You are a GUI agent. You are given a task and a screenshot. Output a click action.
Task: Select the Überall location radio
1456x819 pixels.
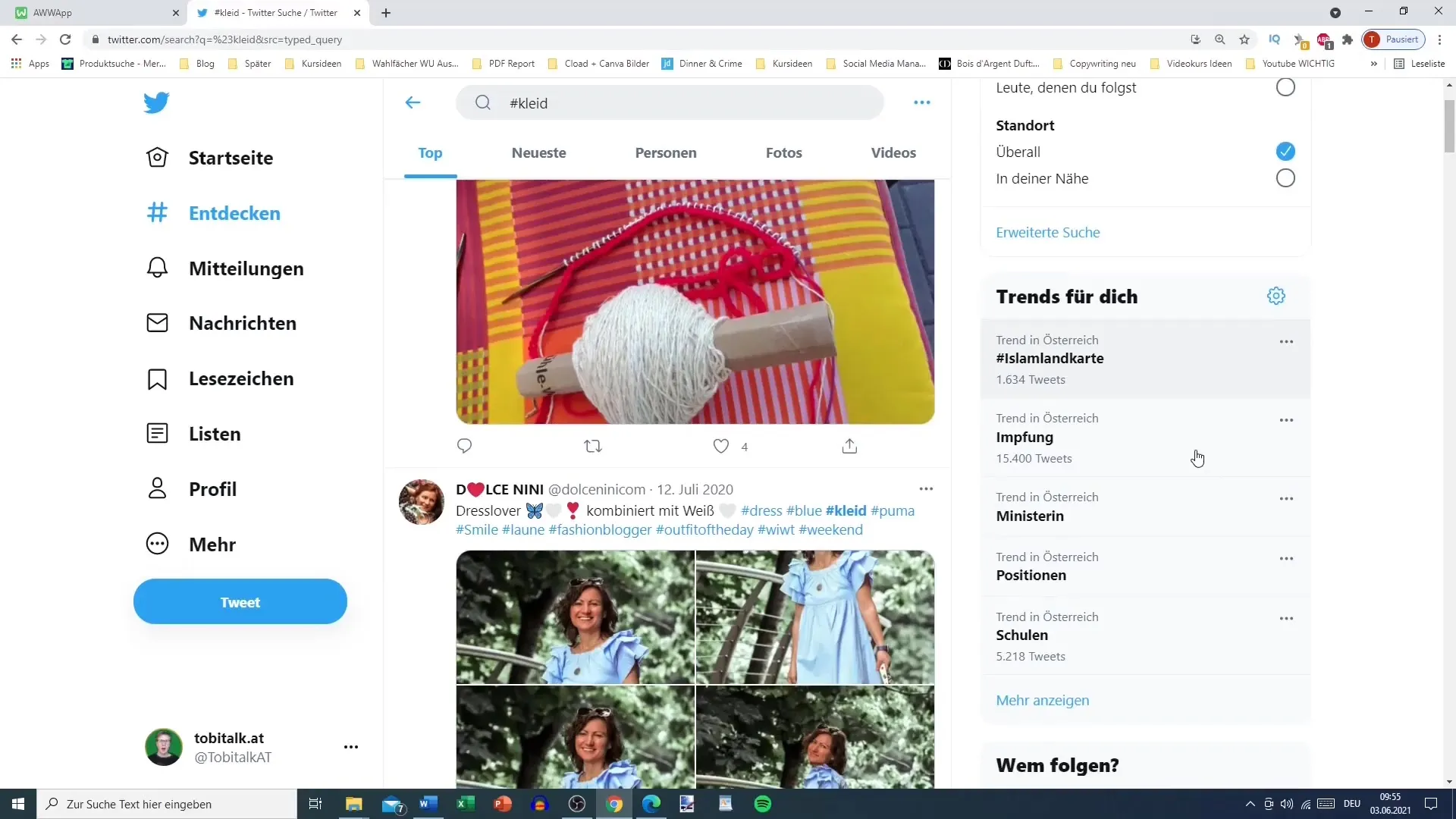pyautogui.click(x=1285, y=152)
